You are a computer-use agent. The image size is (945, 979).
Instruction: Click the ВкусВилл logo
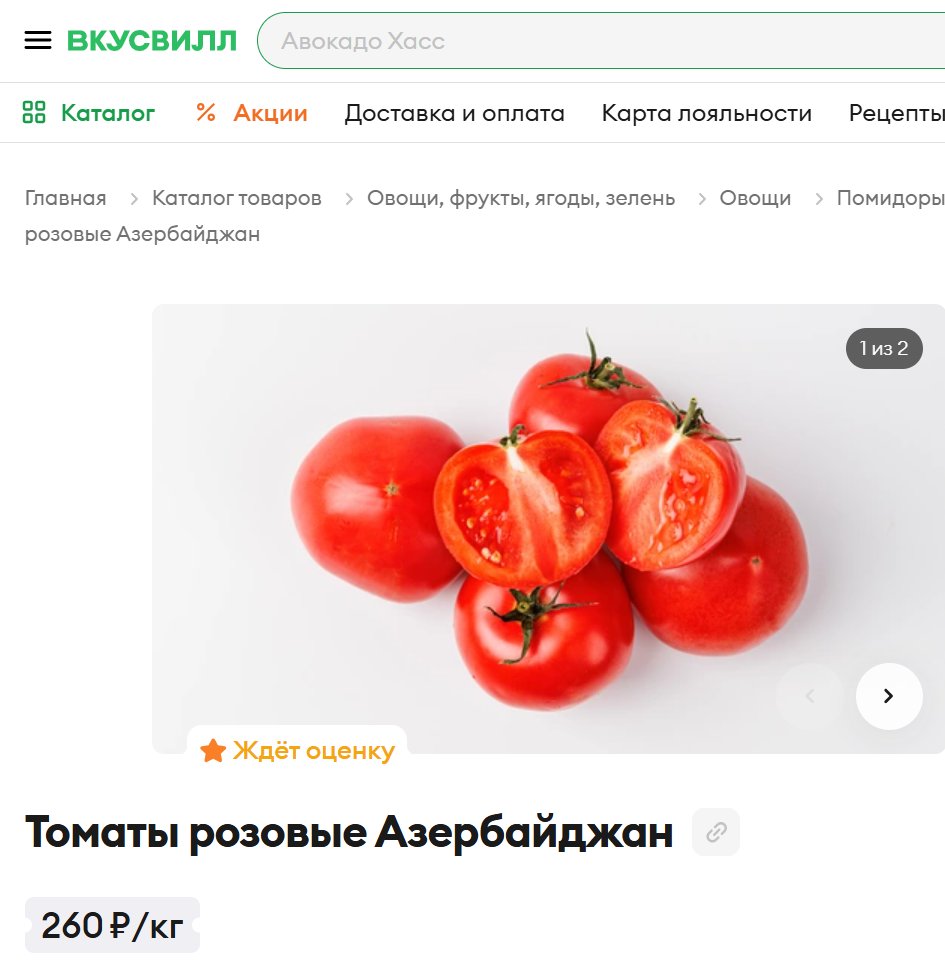tap(152, 41)
